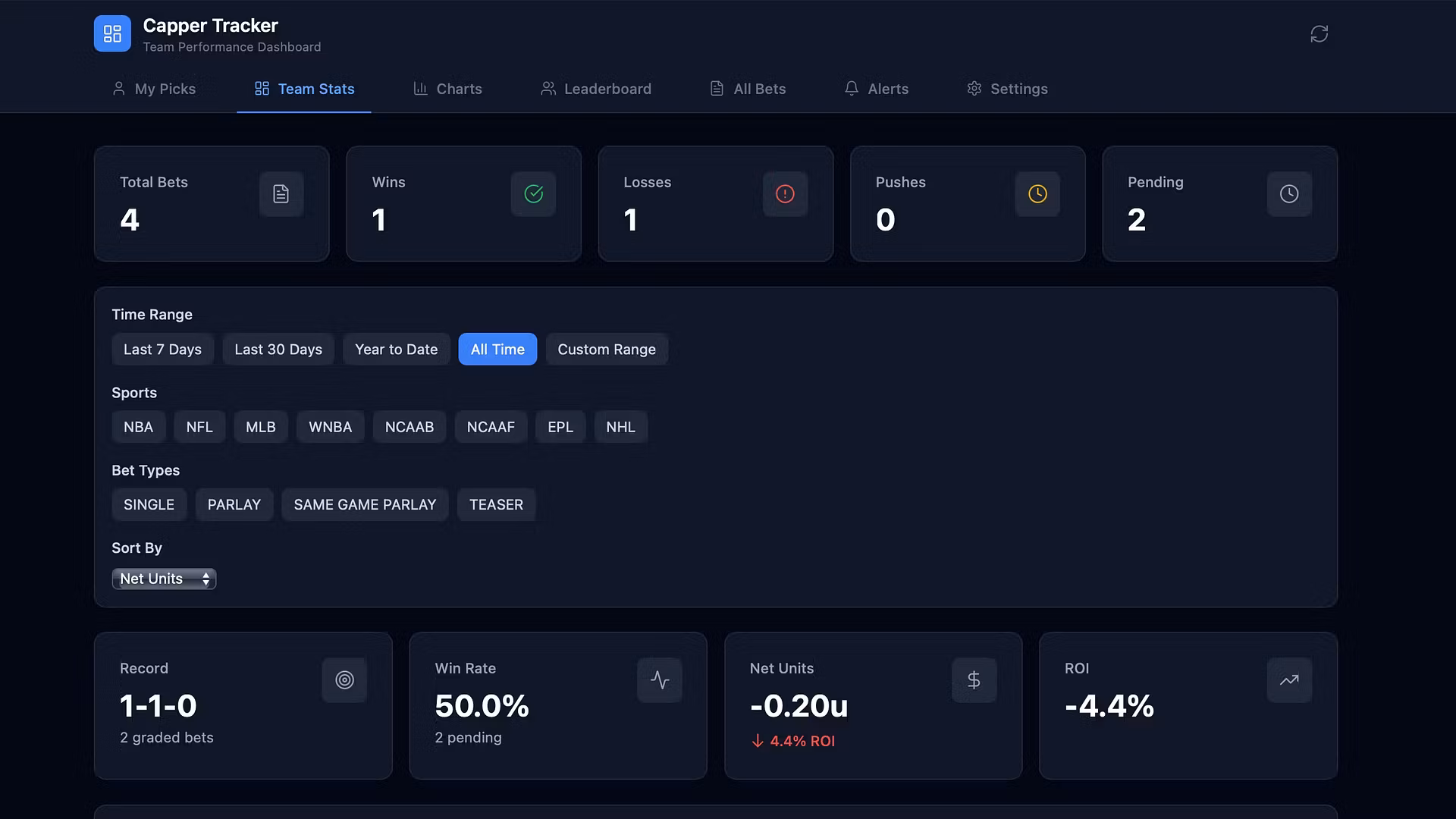Image resolution: width=1456 pixels, height=819 pixels.
Task: Click the refresh icon in header
Action: [x=1319, y=34]
